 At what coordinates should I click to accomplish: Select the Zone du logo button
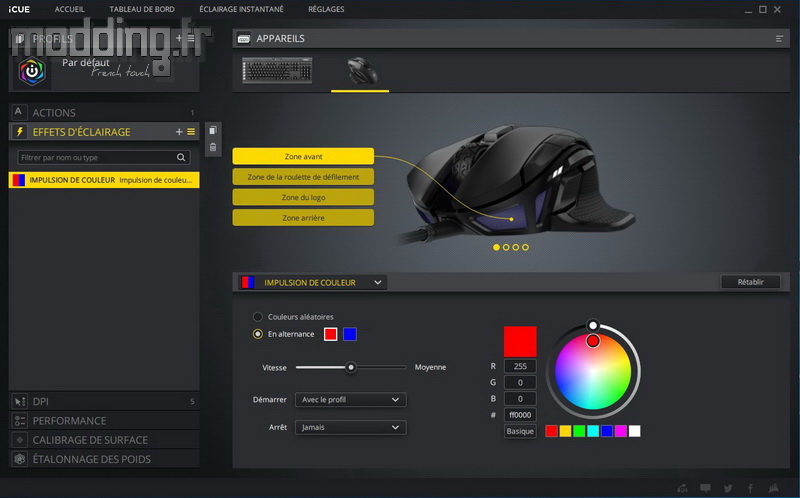tap(303, 197)
